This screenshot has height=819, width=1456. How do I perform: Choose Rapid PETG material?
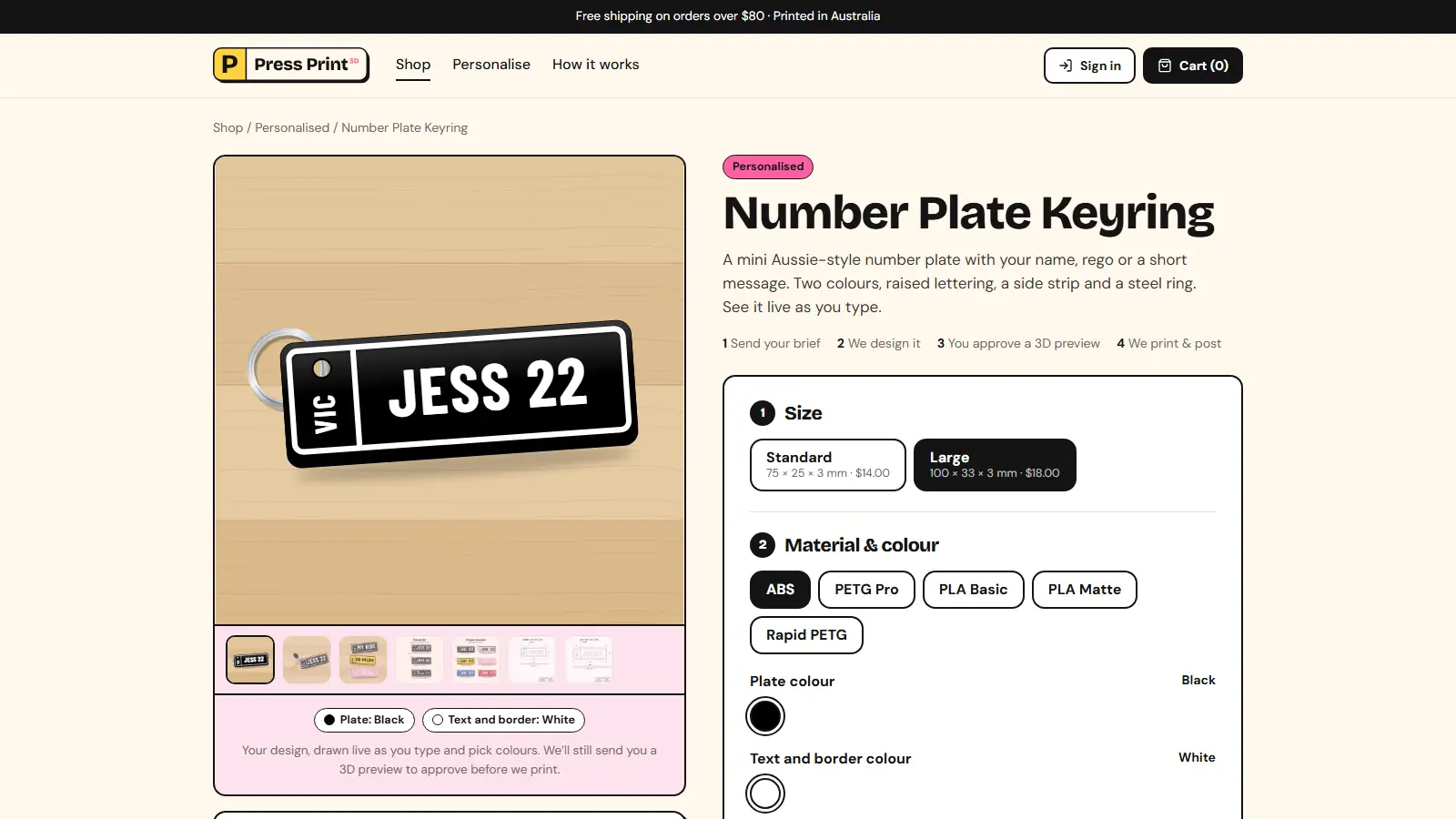coord(806,635)
